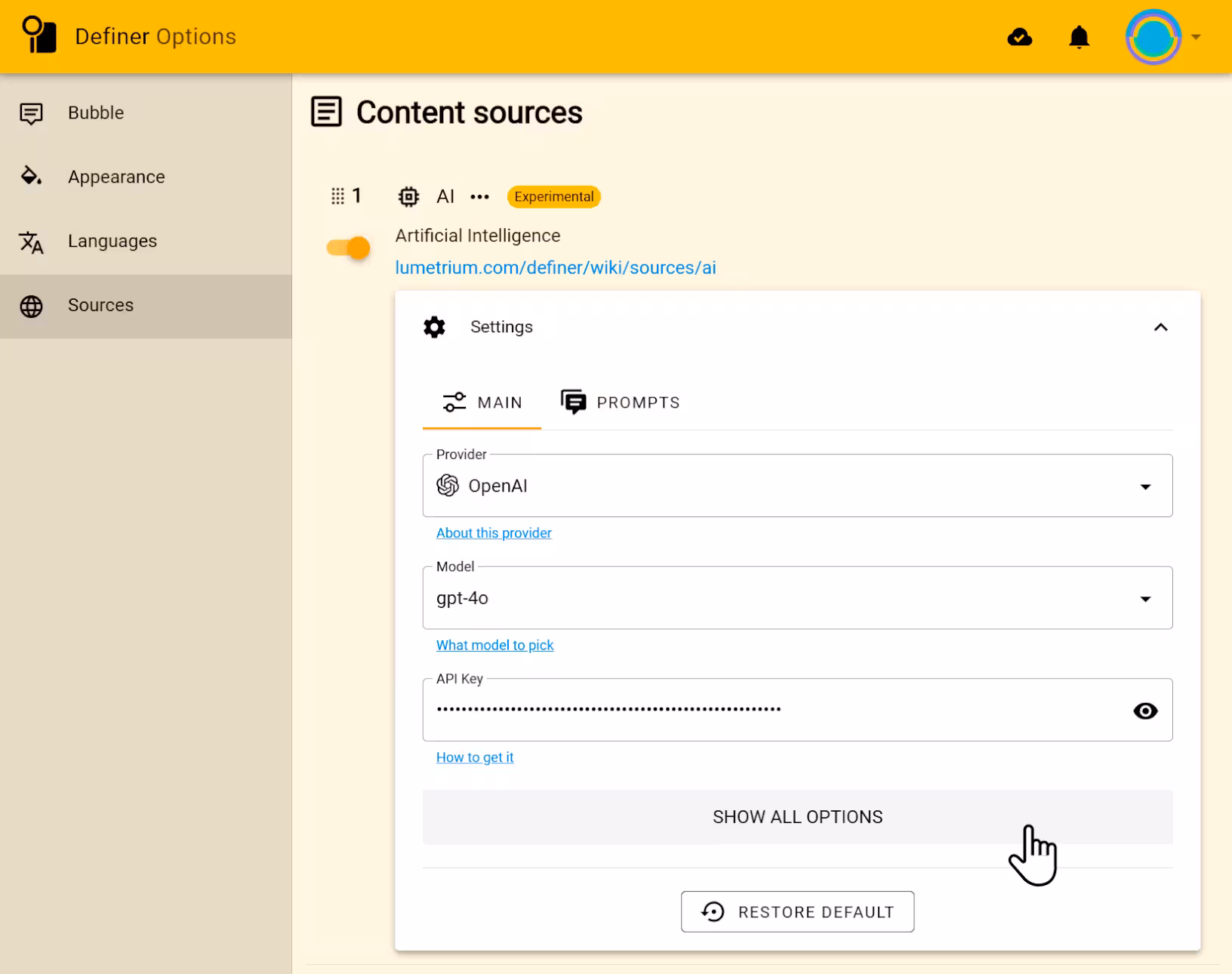Switch to the MAIN tab
The width and height of the screenshot is (1232, 974).
tap(482, 402)
